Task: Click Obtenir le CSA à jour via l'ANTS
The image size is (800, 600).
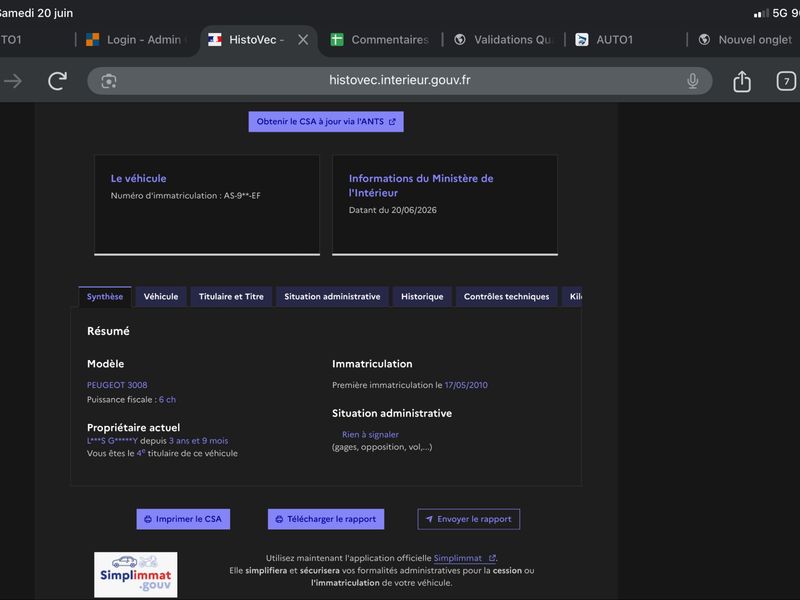Action: point(326,121)
